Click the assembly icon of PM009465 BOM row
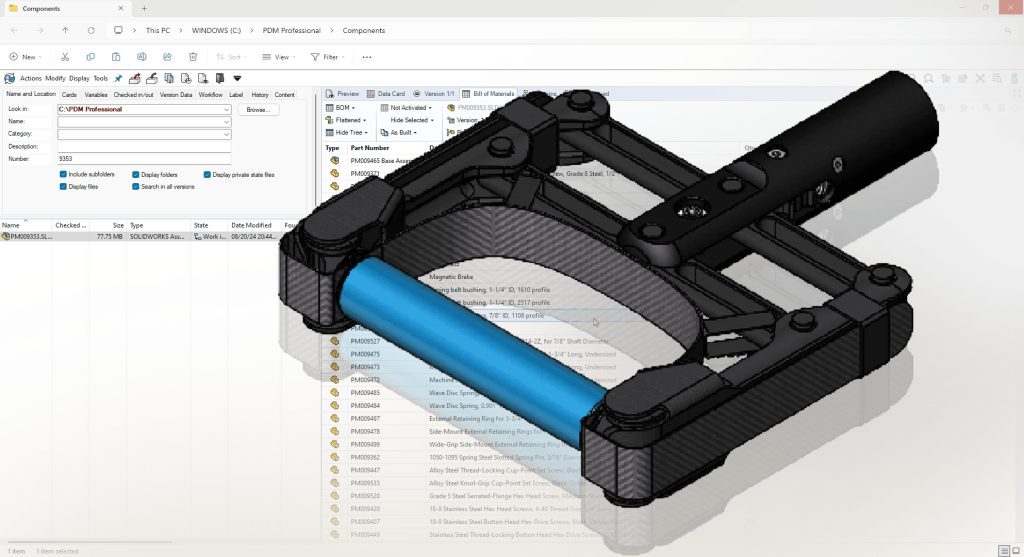The width and height of the screenshot is (1024, 557). [334, 160]
